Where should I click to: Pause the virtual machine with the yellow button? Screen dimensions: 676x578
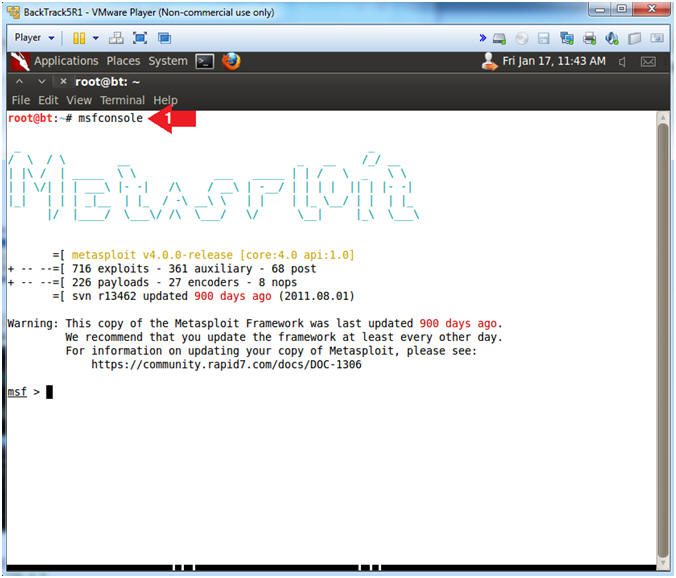(x=79, y=38)
